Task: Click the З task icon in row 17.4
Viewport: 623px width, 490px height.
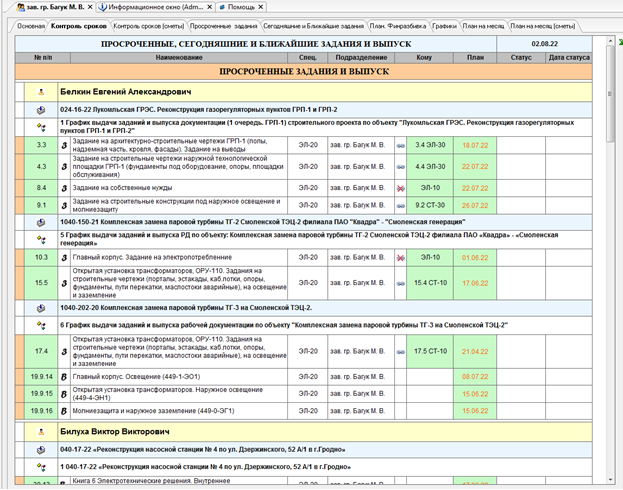Action: click(64, 352)
